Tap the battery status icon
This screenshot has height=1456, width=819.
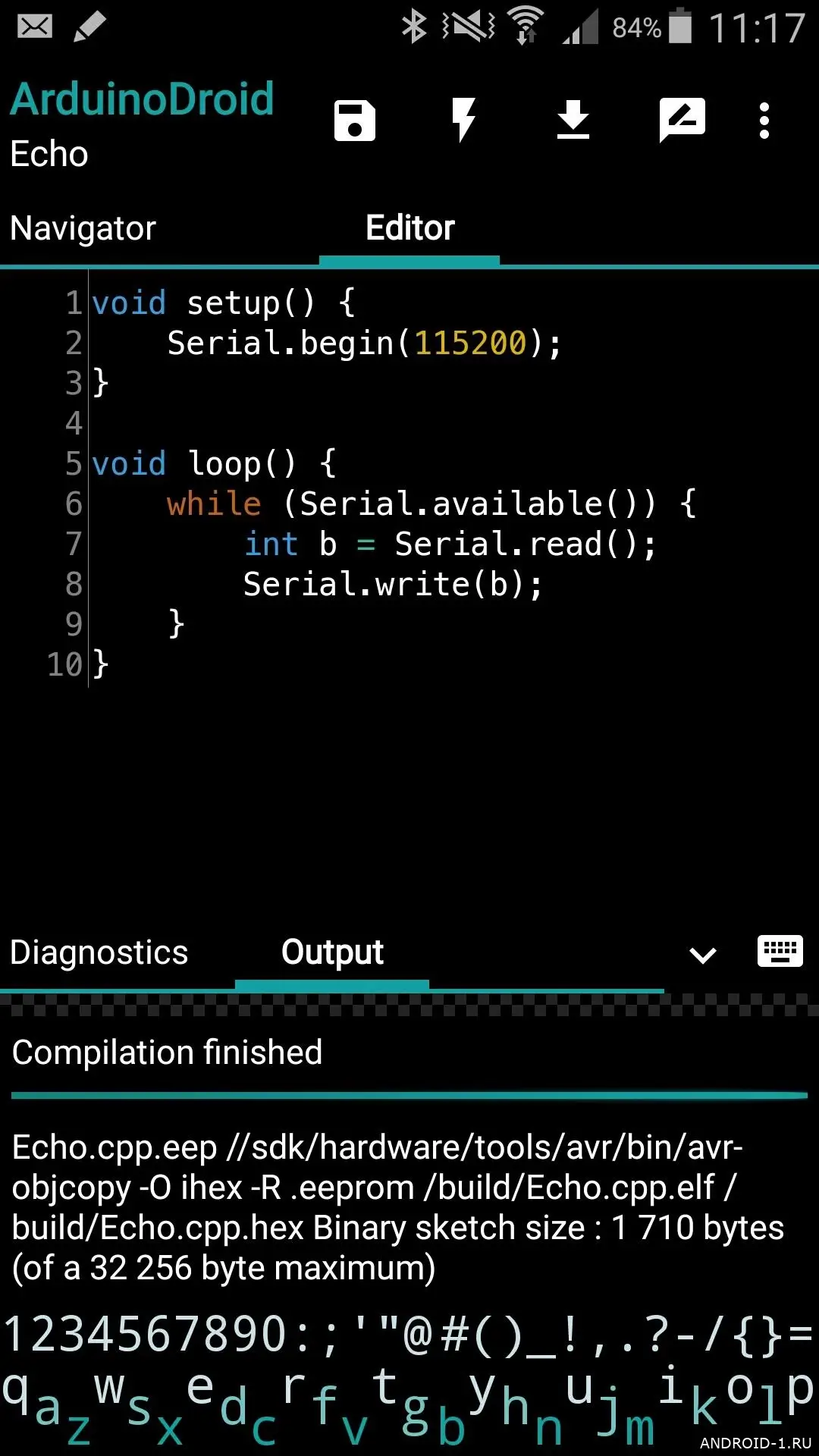[679, 26]
